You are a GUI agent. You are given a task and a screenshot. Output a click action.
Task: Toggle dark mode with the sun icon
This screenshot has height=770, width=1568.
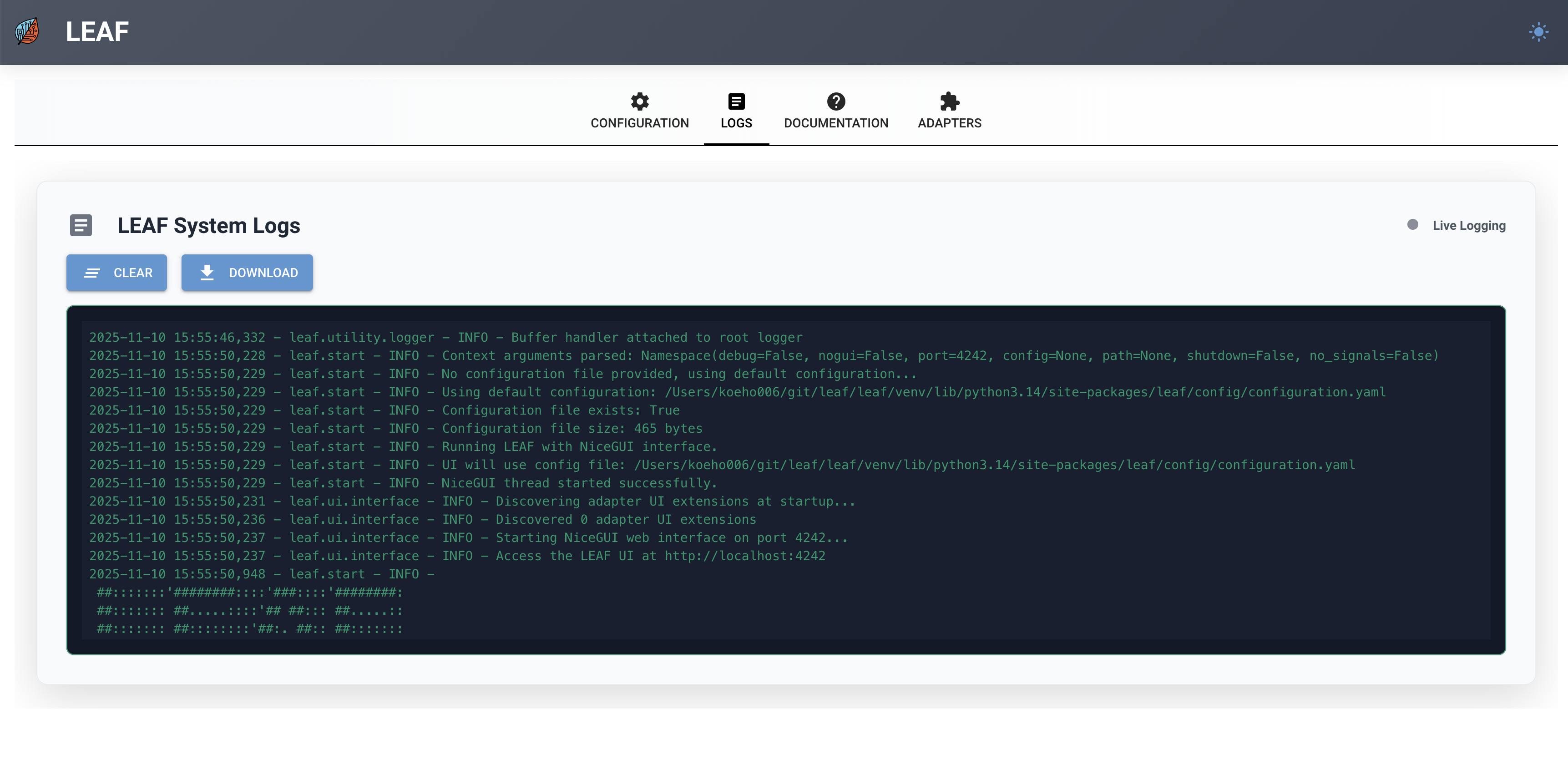(x=1539, y=32)
